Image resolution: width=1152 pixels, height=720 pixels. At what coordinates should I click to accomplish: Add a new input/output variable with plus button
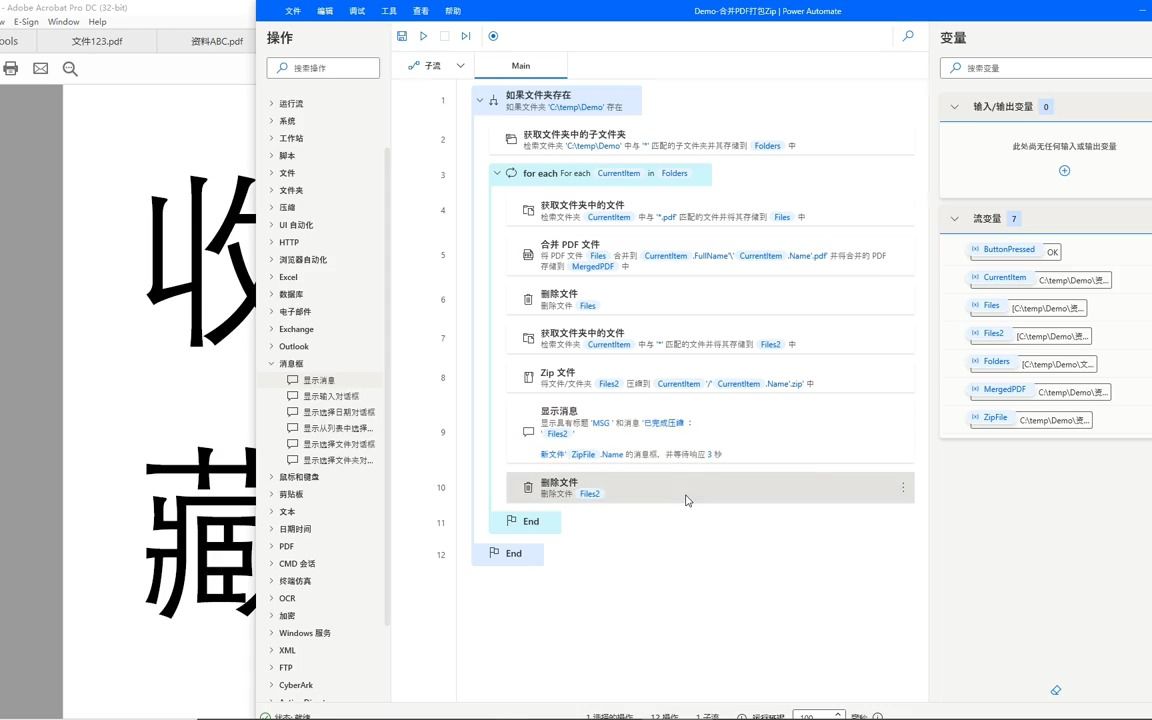(x=1064, y=170)
